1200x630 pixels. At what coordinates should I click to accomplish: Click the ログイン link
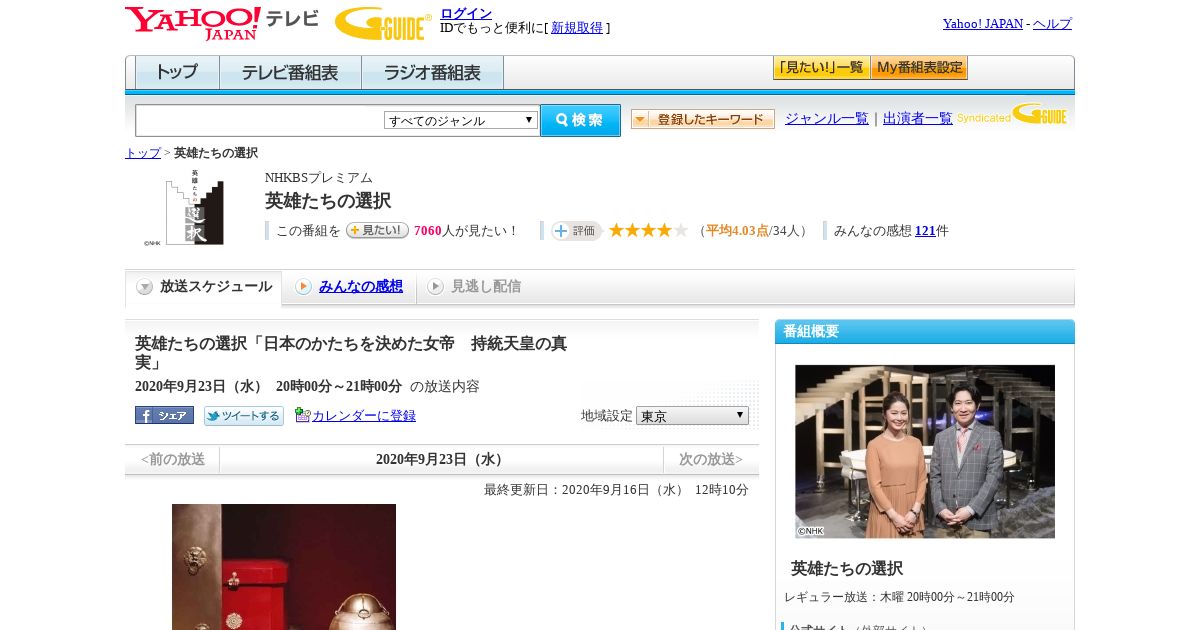[x=466, y=13]
